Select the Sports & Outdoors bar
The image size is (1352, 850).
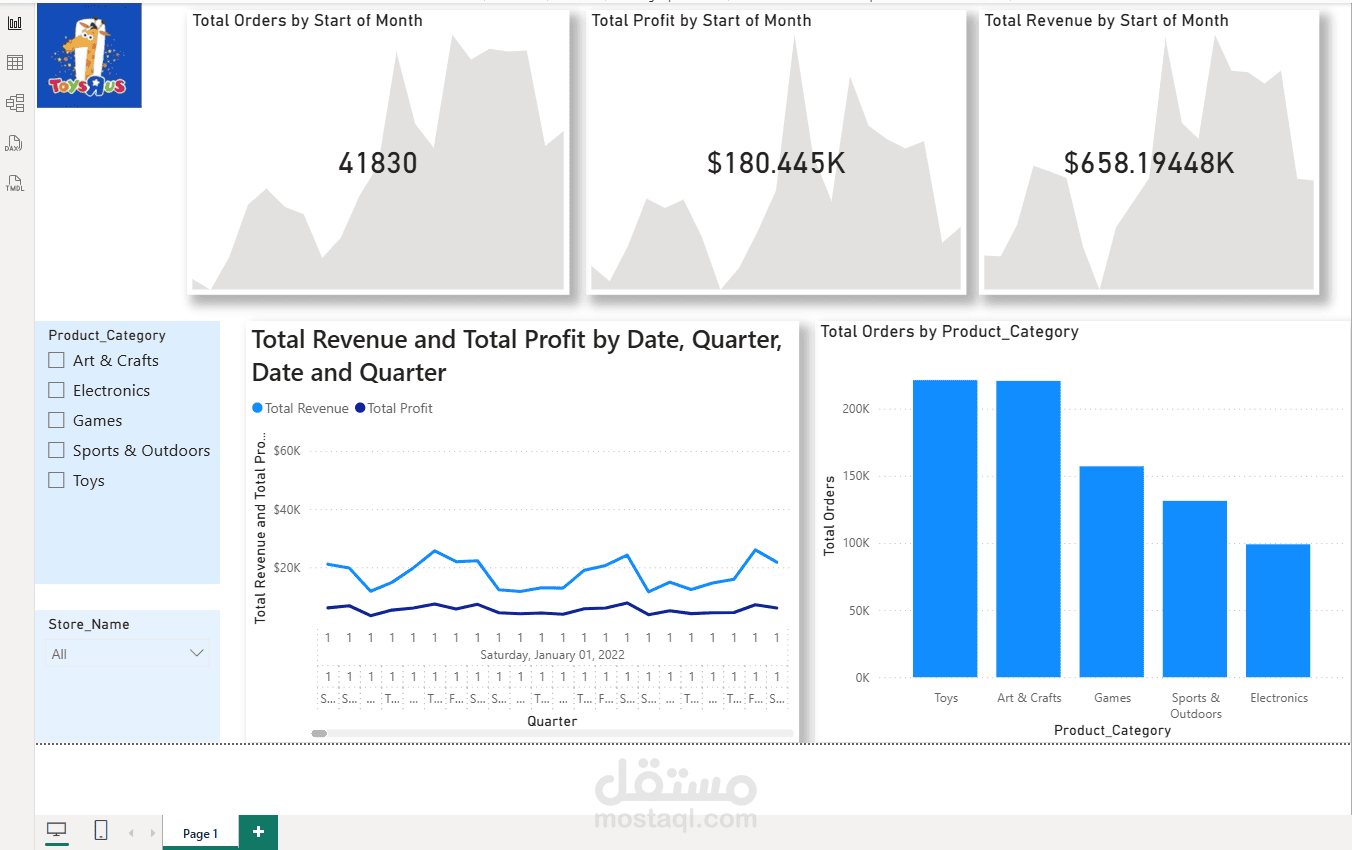[x=1194, y=589]
